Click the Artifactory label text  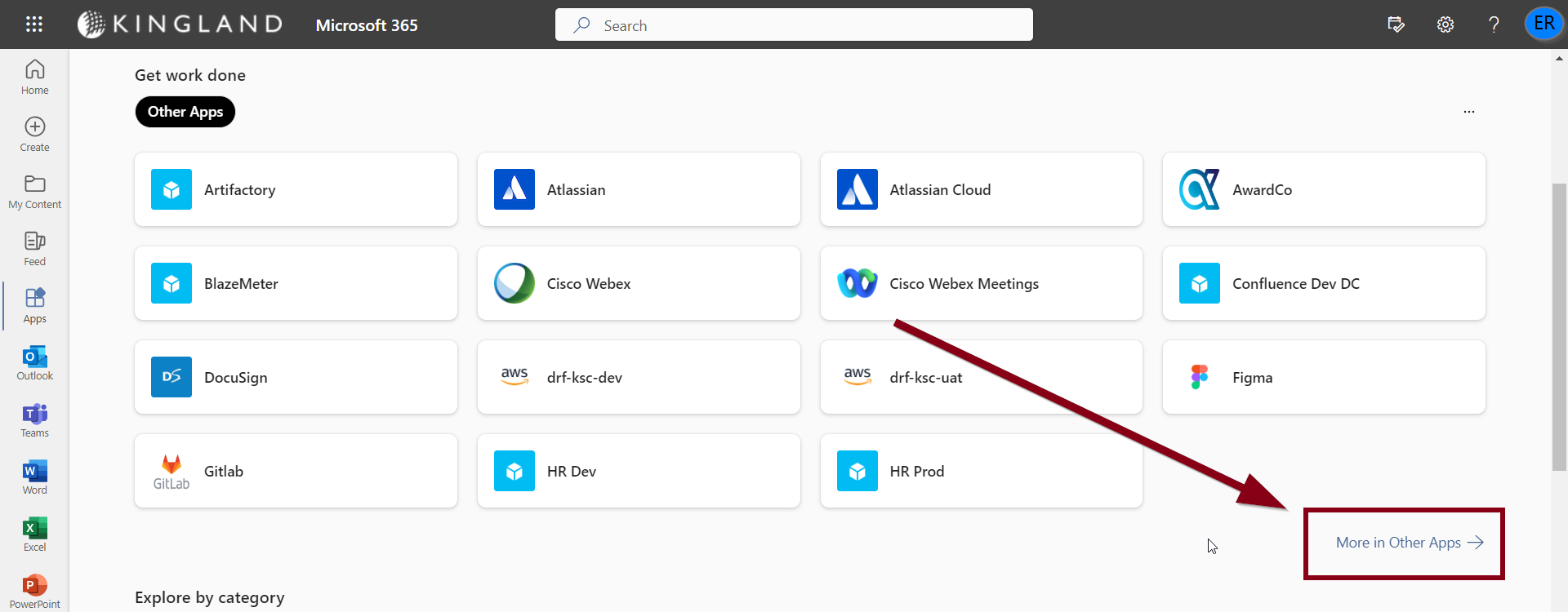pyautogui.click(x=240, y=190)
